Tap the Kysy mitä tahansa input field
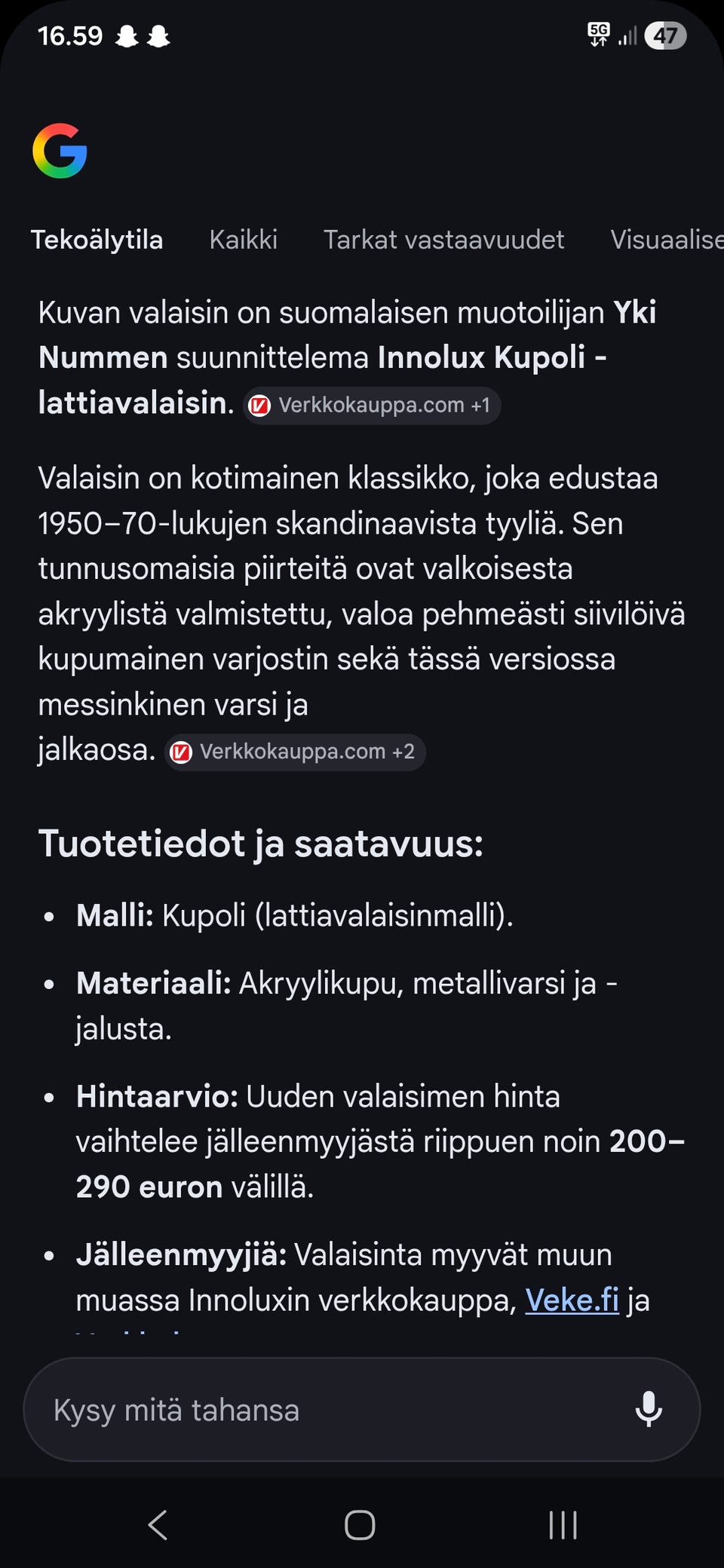 pyautogui.click(x=302, y=1409)
